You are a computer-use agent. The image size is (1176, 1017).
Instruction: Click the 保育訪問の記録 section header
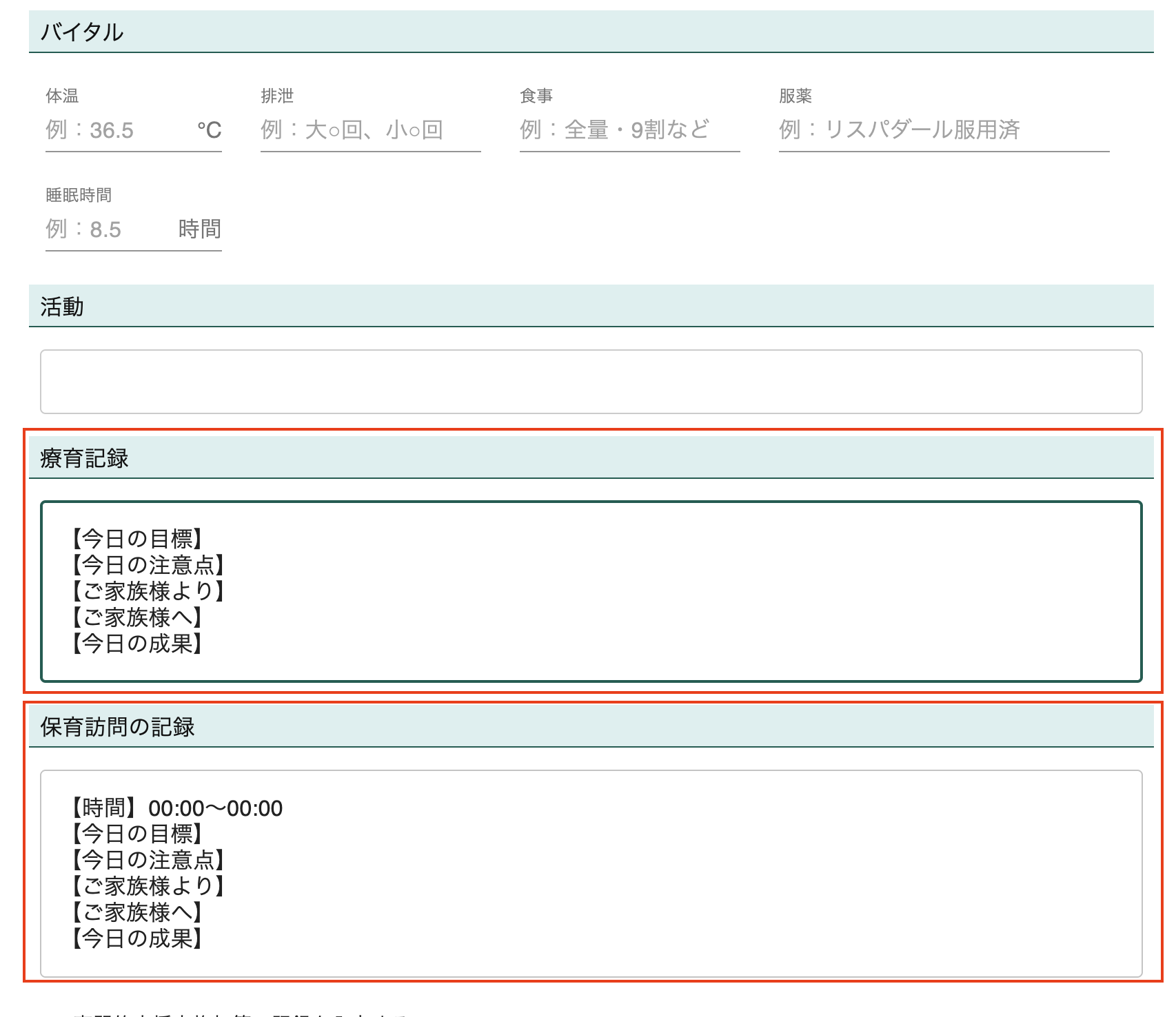point(591,727)
